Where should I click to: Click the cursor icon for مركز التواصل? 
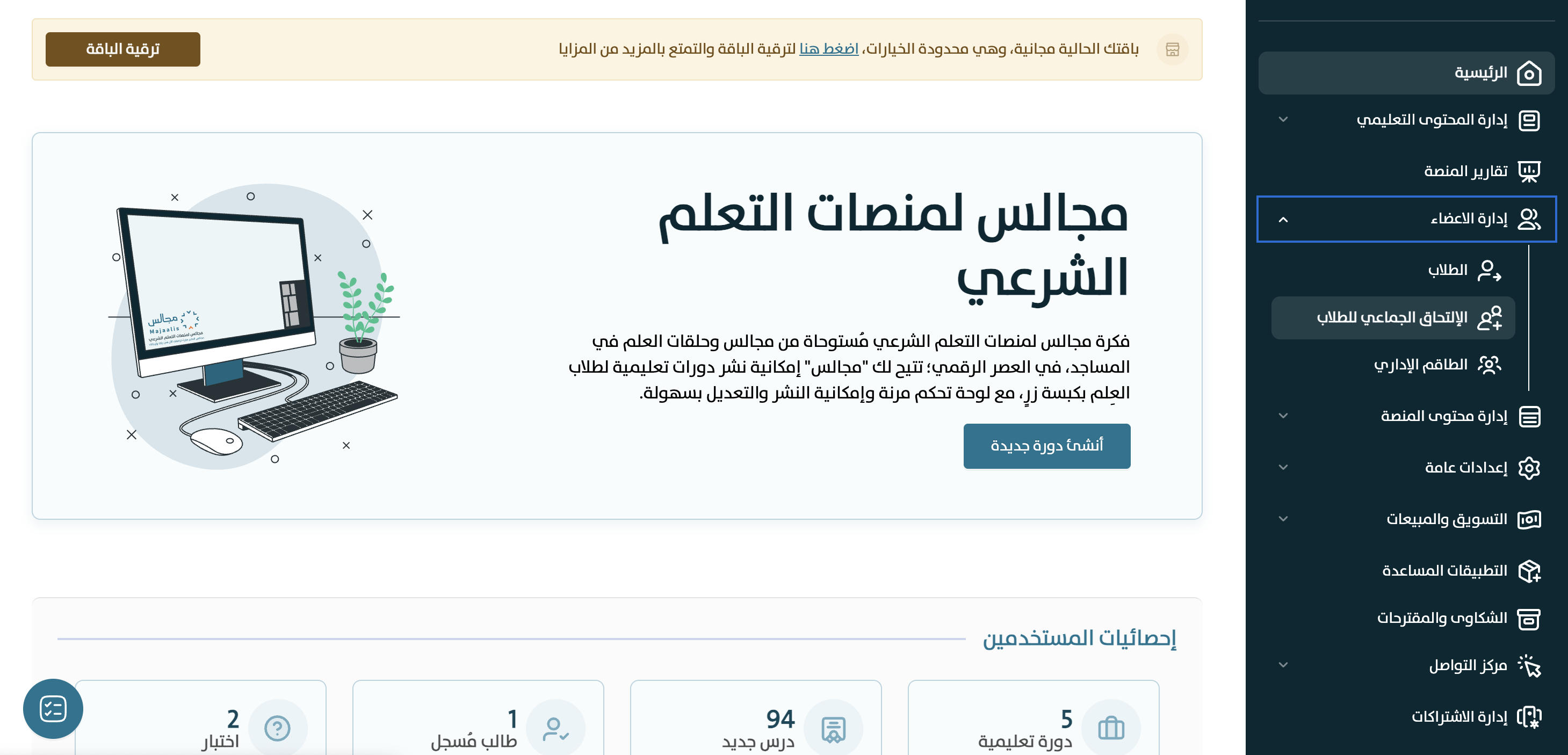click(x=1528, y=665)
